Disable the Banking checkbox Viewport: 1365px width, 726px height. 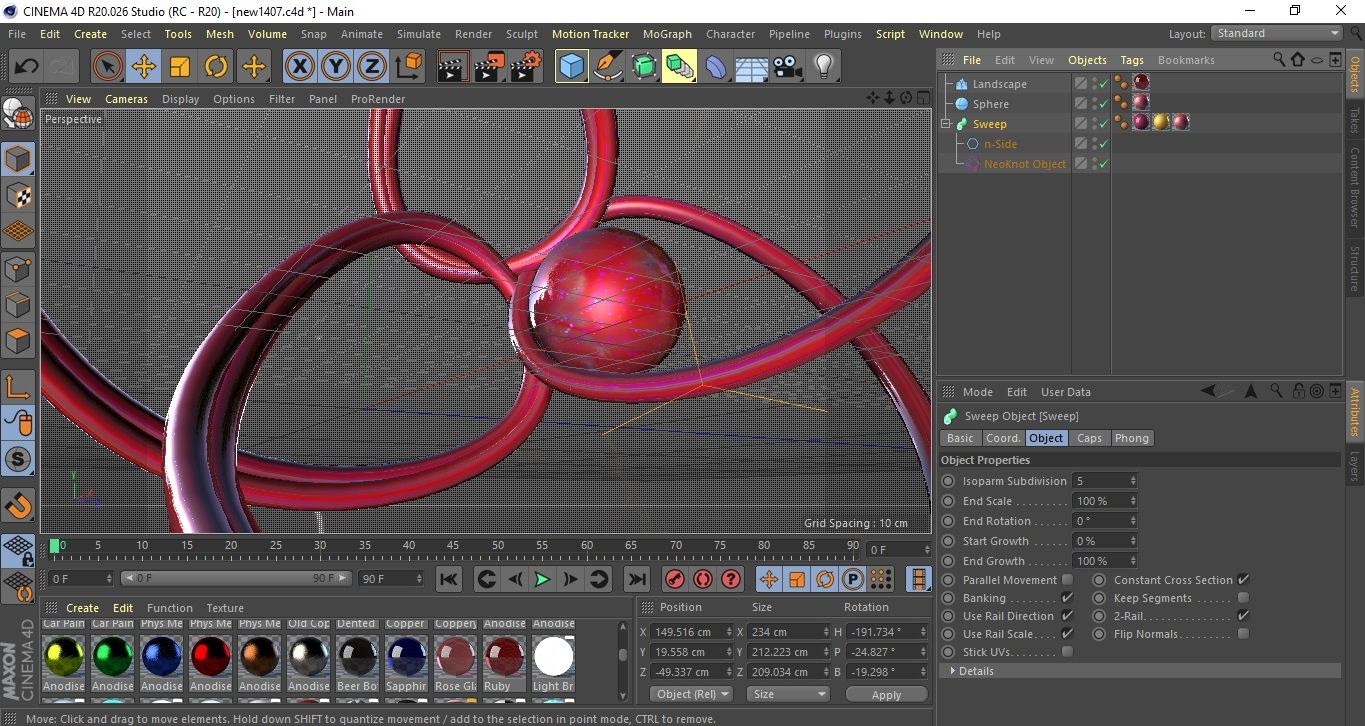click(x=1067, y=598)
